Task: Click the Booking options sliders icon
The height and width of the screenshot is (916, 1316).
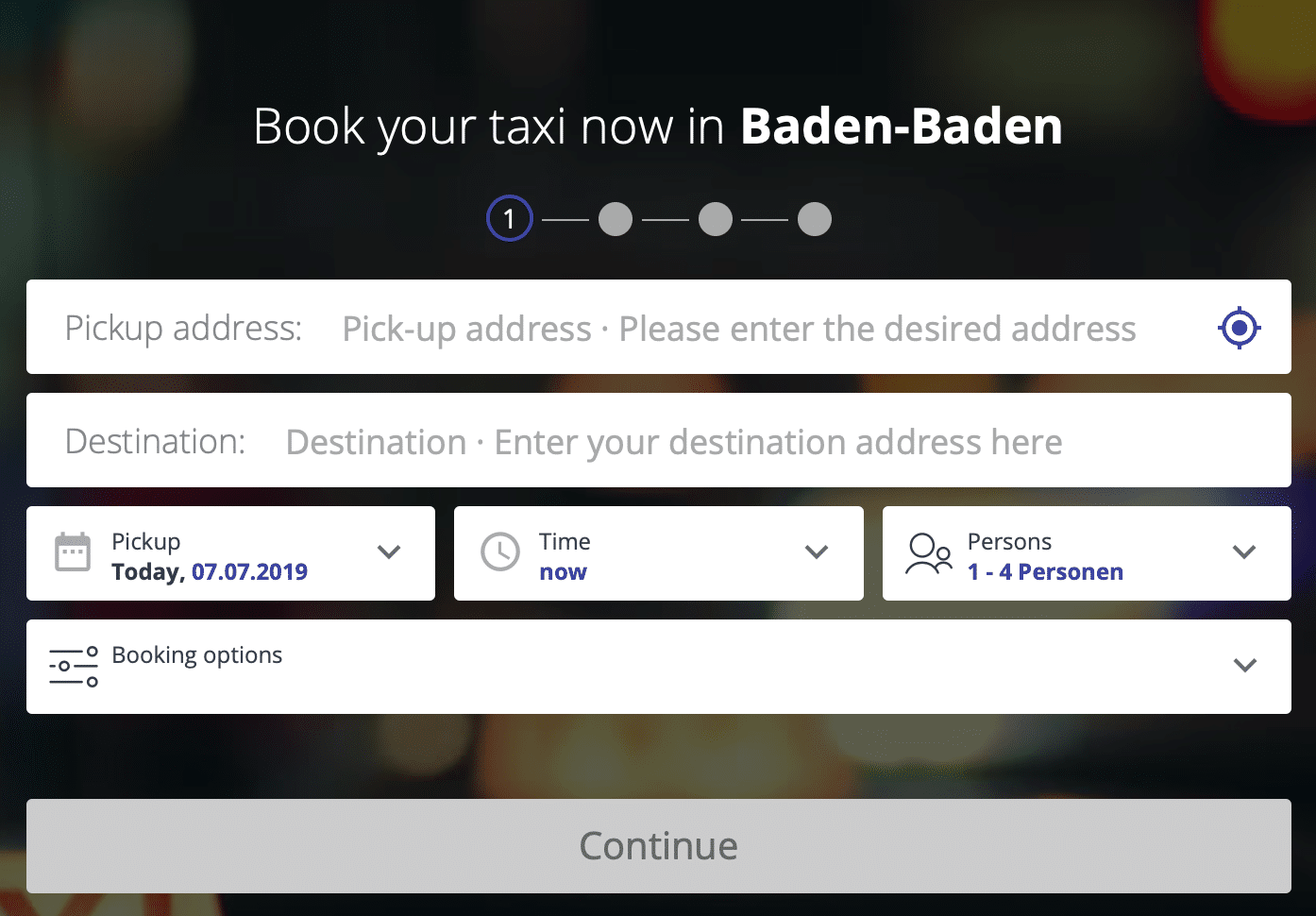Action: tap(74, 667)
